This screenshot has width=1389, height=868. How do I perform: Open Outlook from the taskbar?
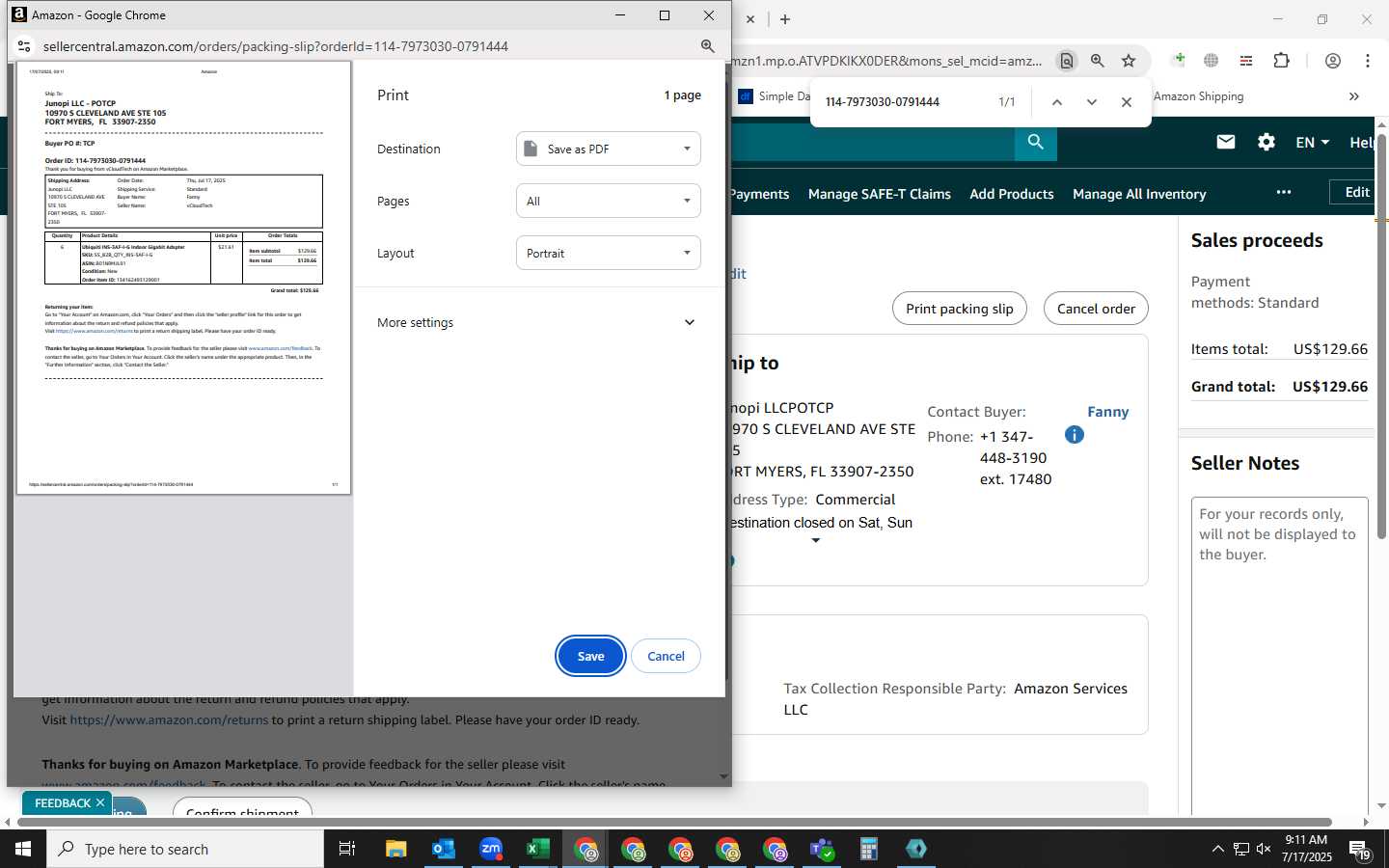(444, 849)
